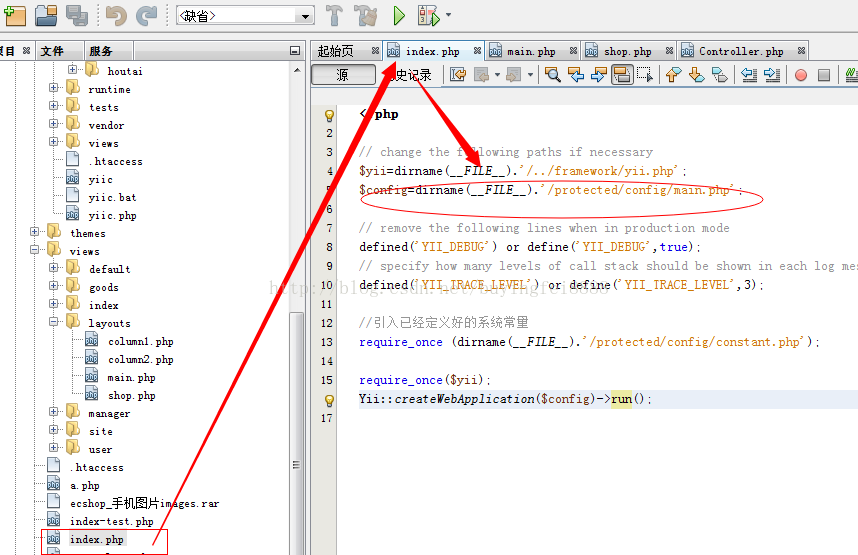
Task: Redo the last edit
Action: pos(147,15)
